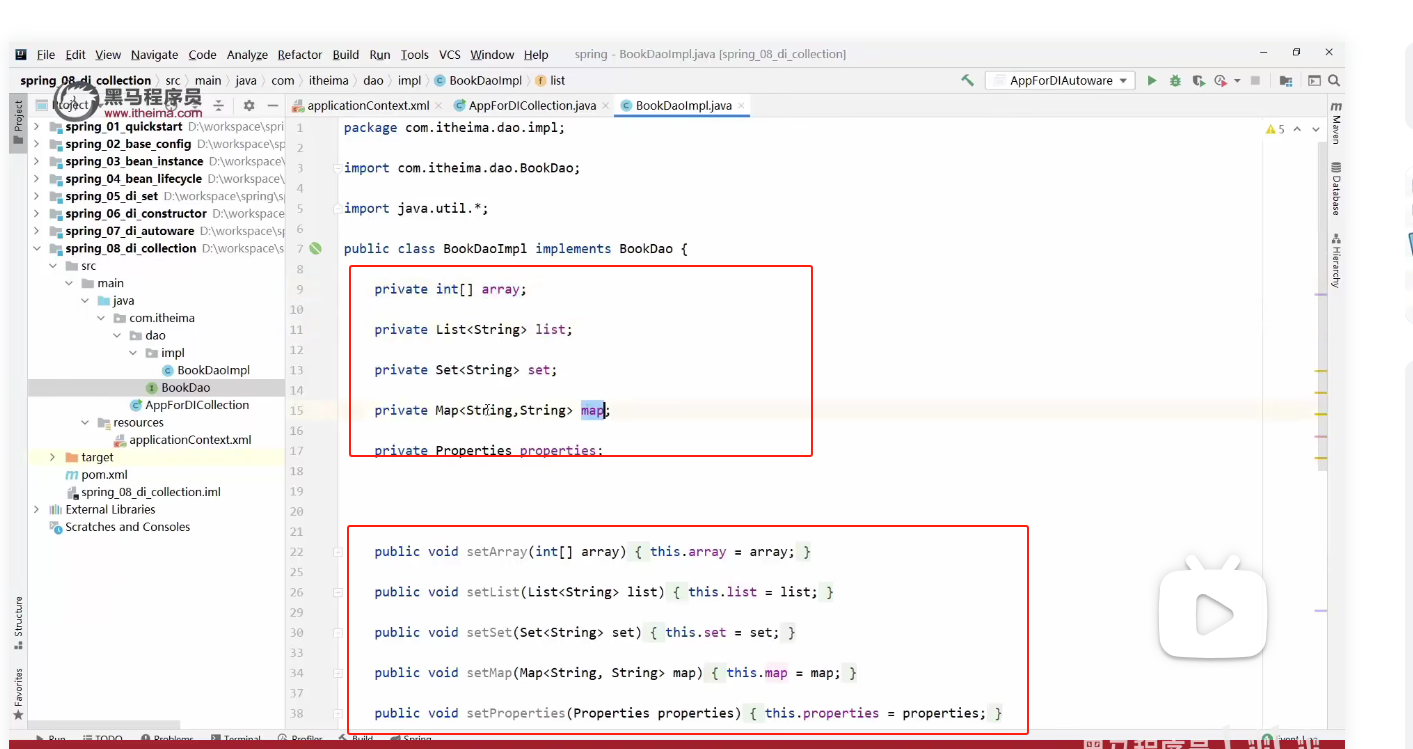Click the line 7 gutter implementation icon
This screenshot has height=749, width=1413.
[x=316, y=248]
